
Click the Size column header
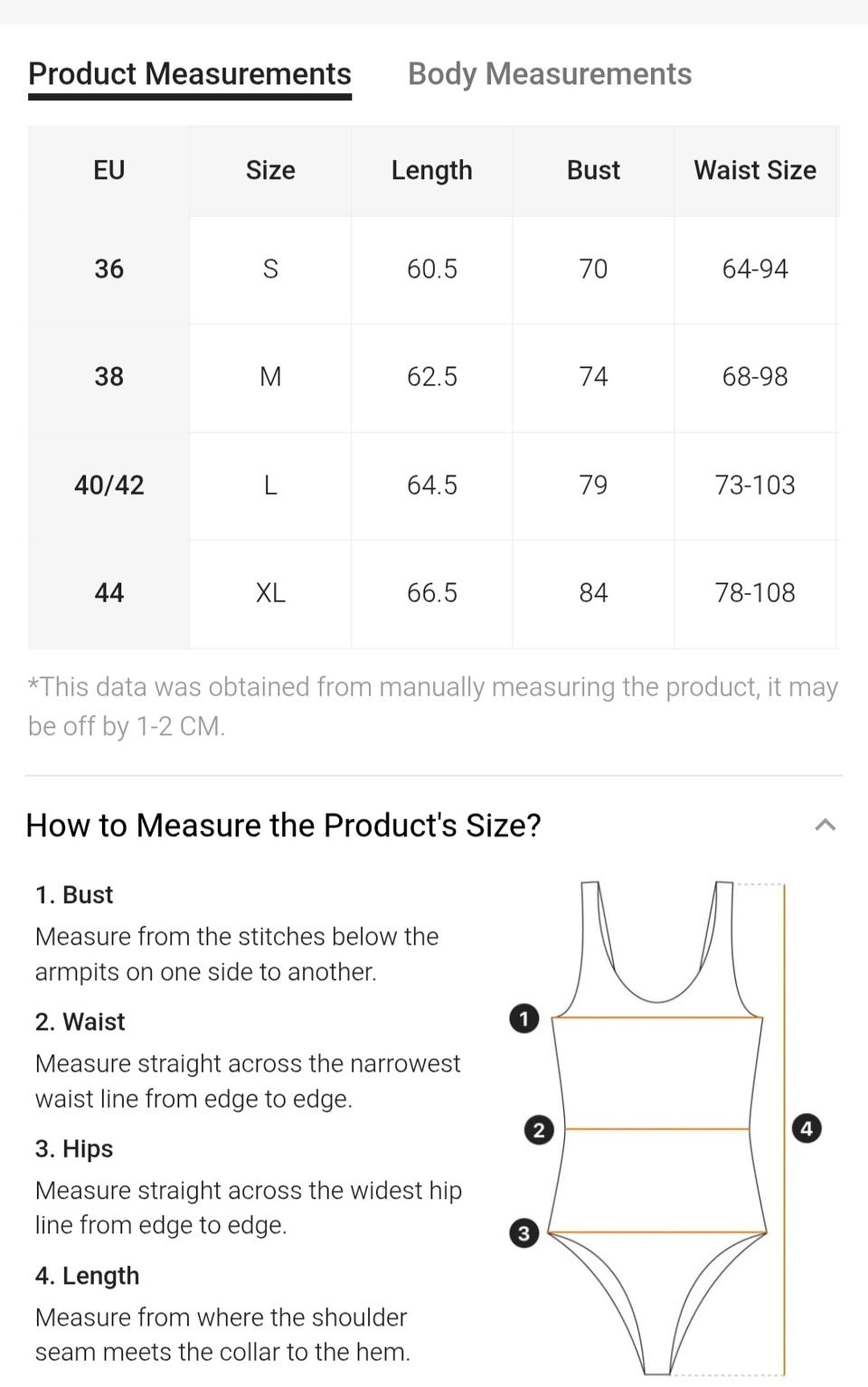[270, 171]
